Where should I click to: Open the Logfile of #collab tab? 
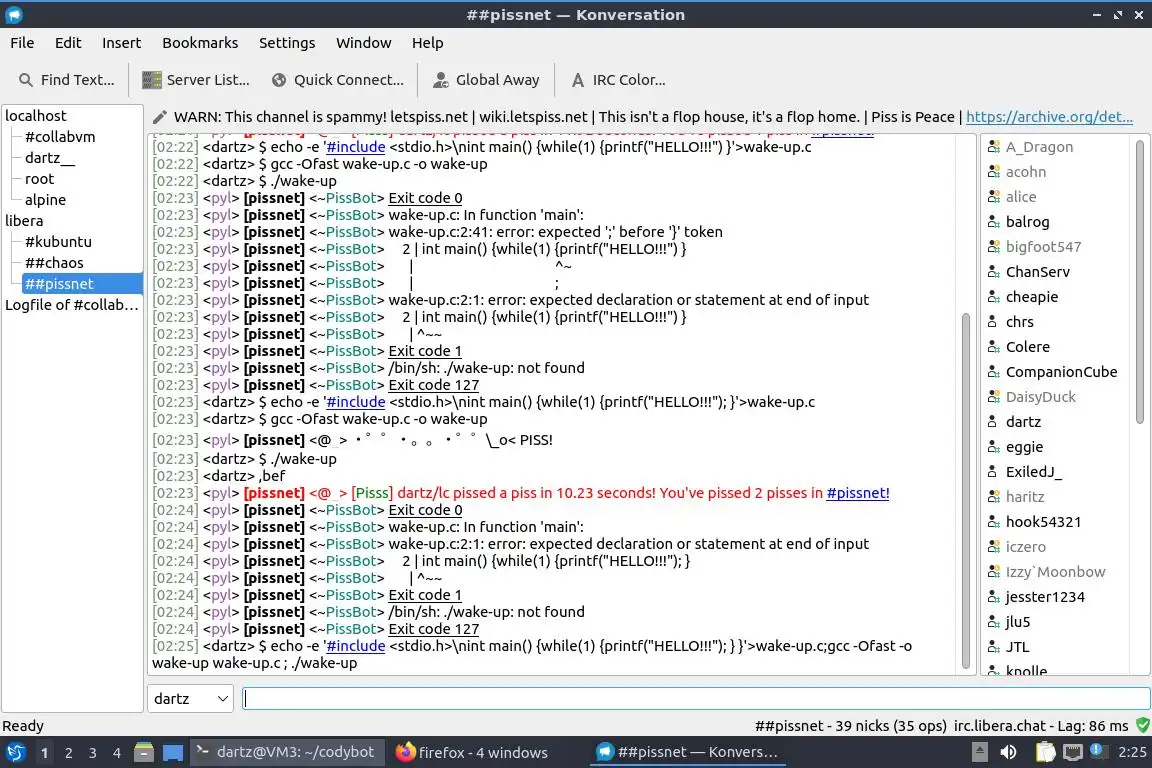coord(72,305)
